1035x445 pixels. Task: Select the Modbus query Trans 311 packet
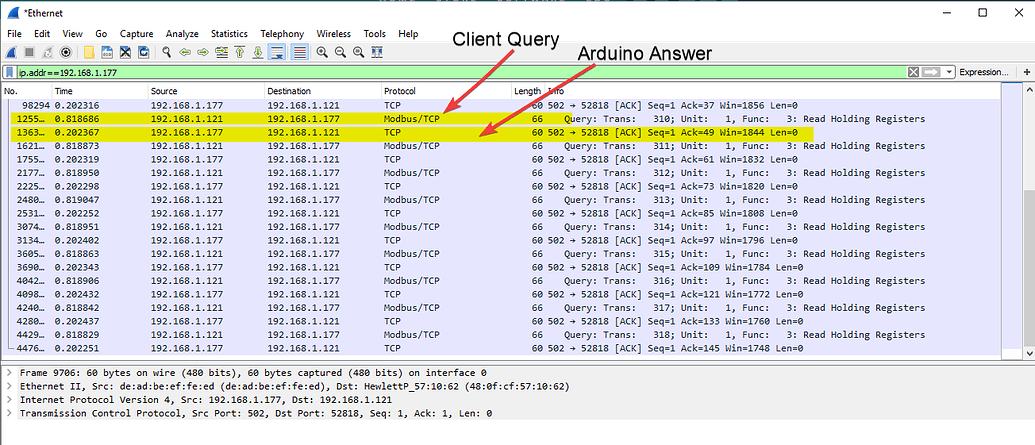tap(503, 146)
